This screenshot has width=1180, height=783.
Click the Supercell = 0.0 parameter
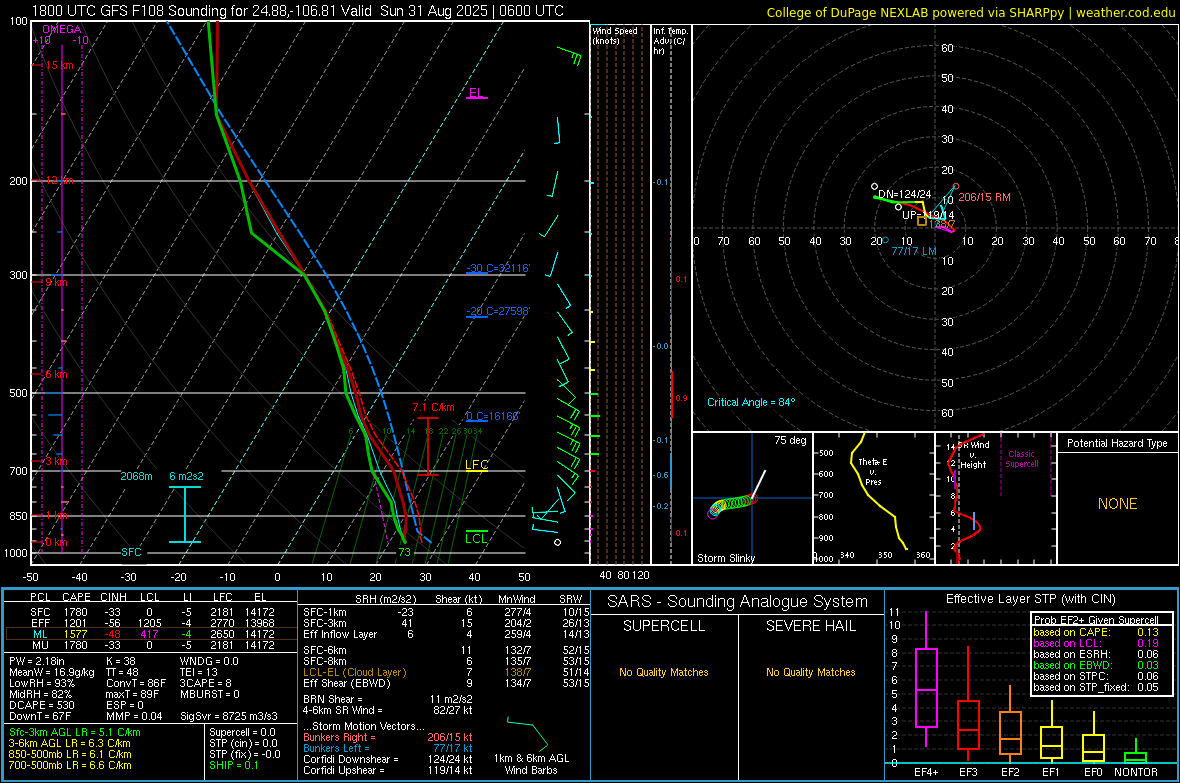pos(242,732)
